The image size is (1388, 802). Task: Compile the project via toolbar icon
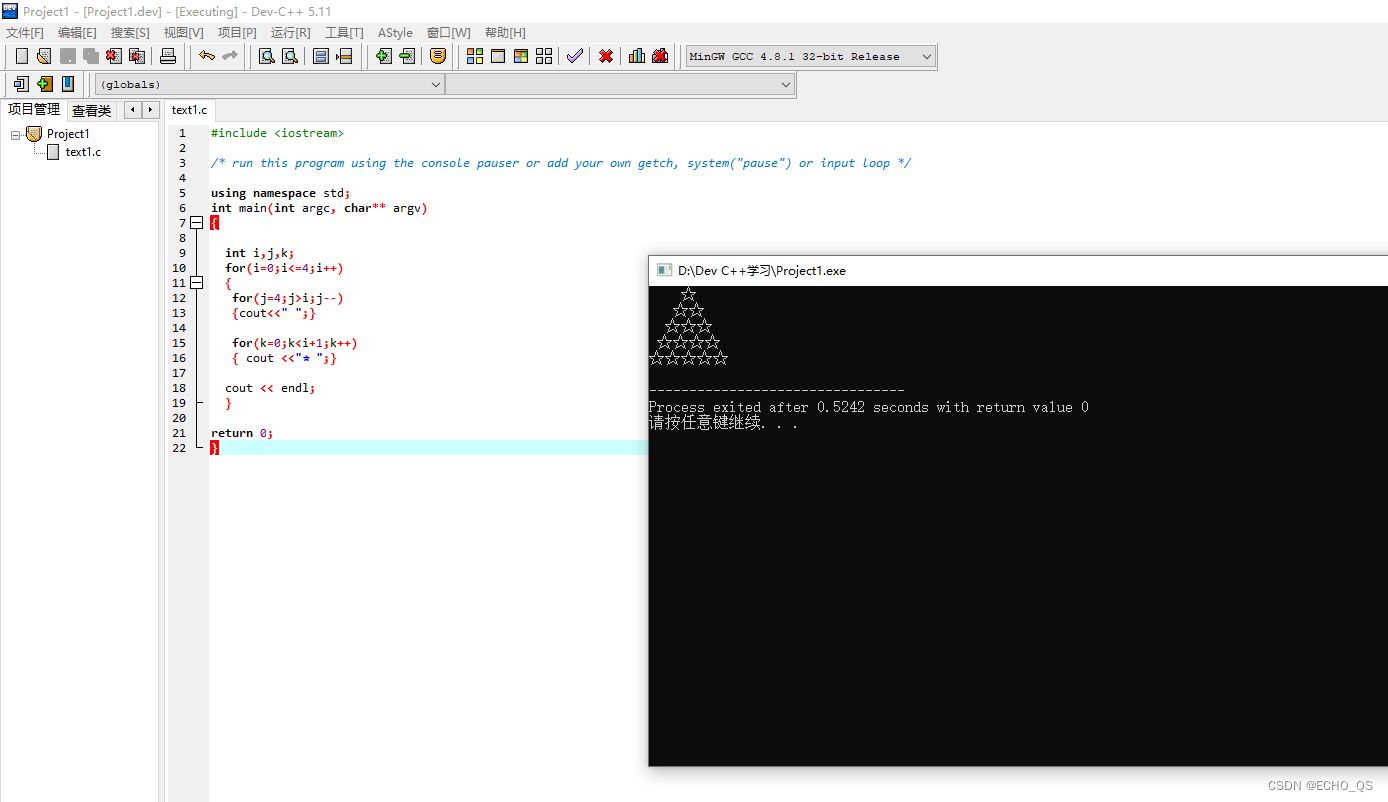[474, 56]
